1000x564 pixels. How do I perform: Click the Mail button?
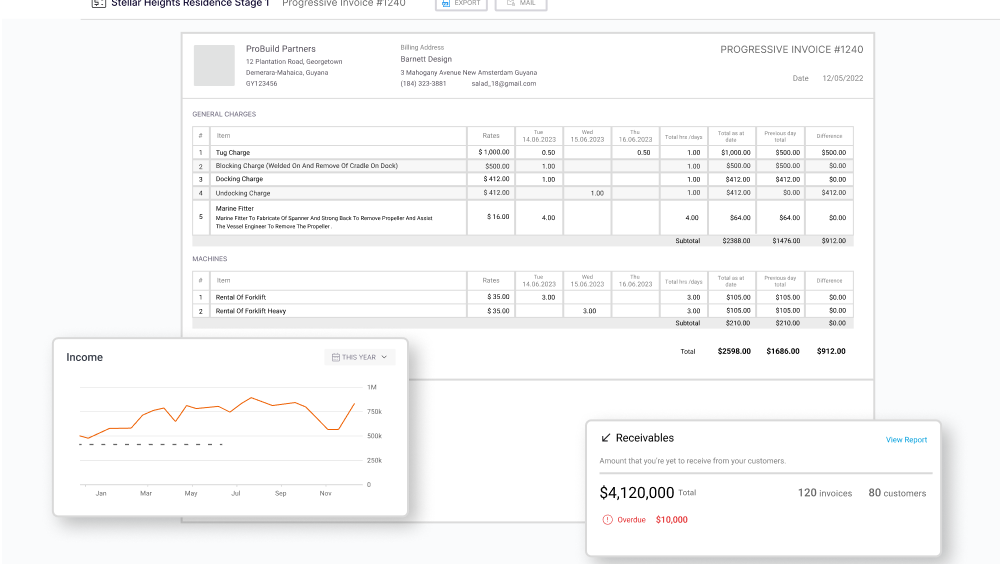pos(521,4)
